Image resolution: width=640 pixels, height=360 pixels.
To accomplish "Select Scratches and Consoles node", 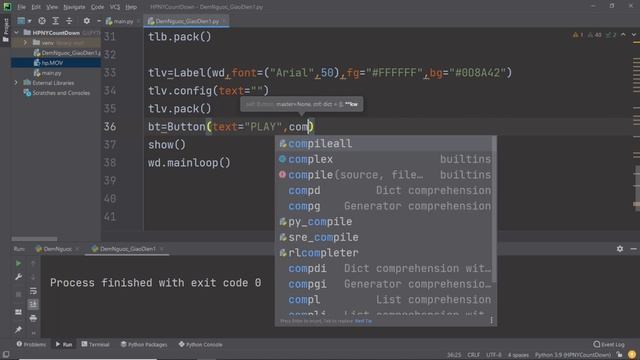I will (57, 93).
